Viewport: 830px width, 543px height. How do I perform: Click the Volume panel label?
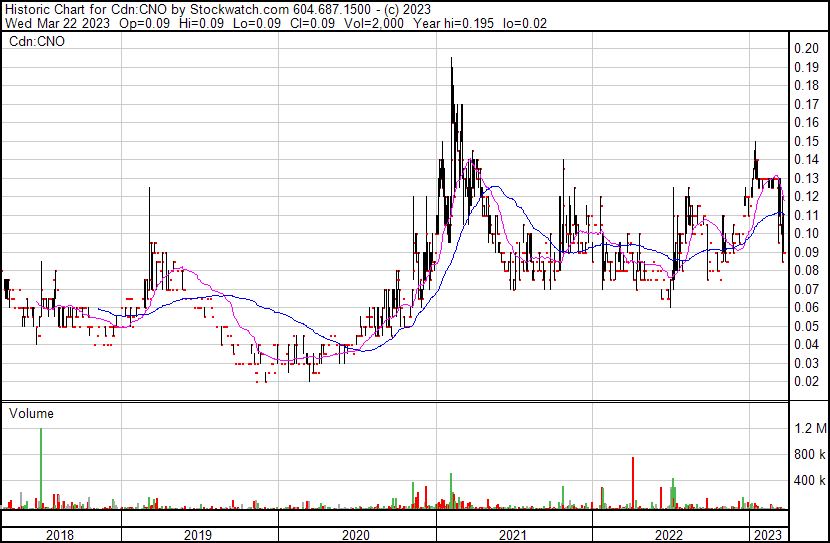pos(31,413)
